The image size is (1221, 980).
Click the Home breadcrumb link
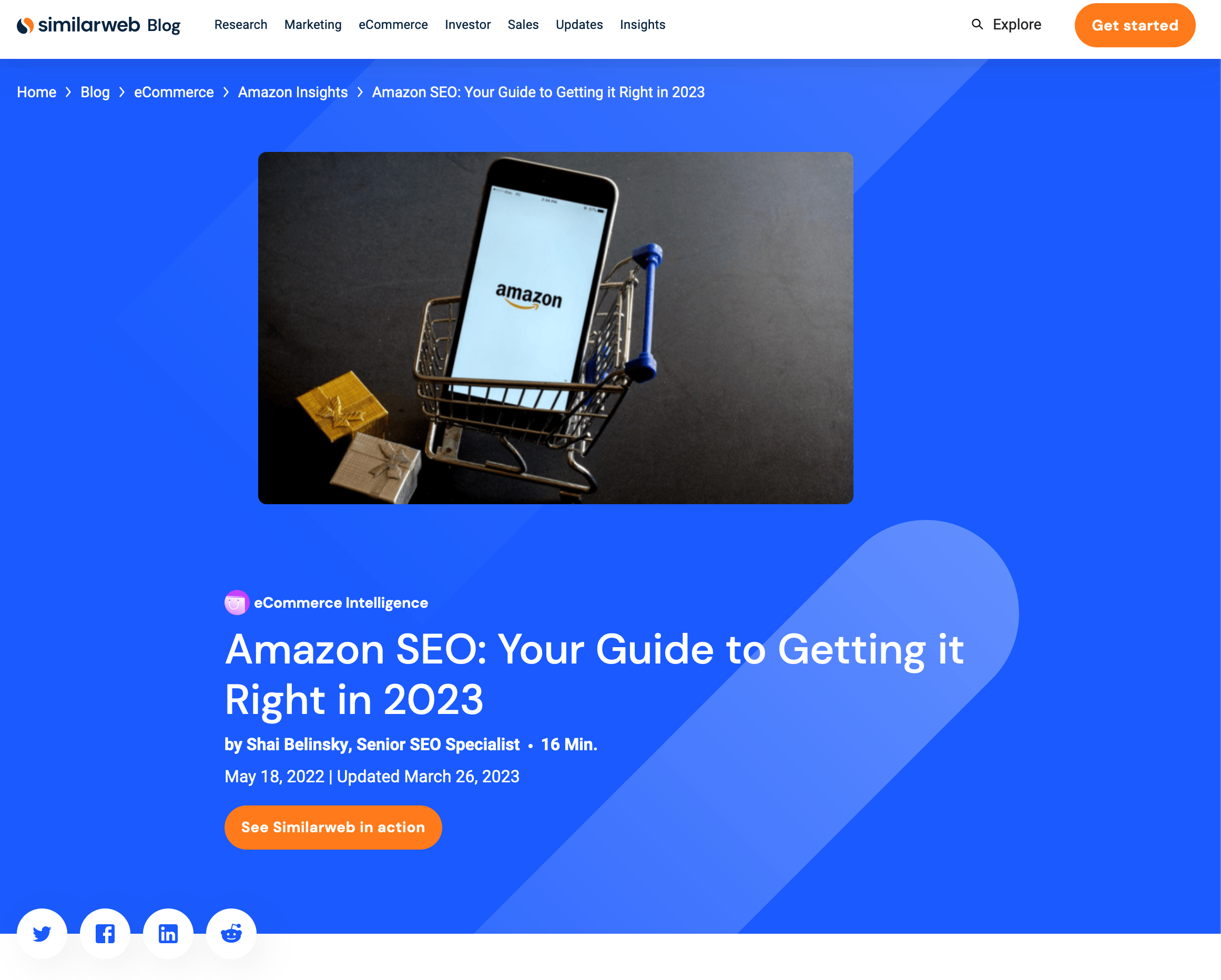pos(37,92)
